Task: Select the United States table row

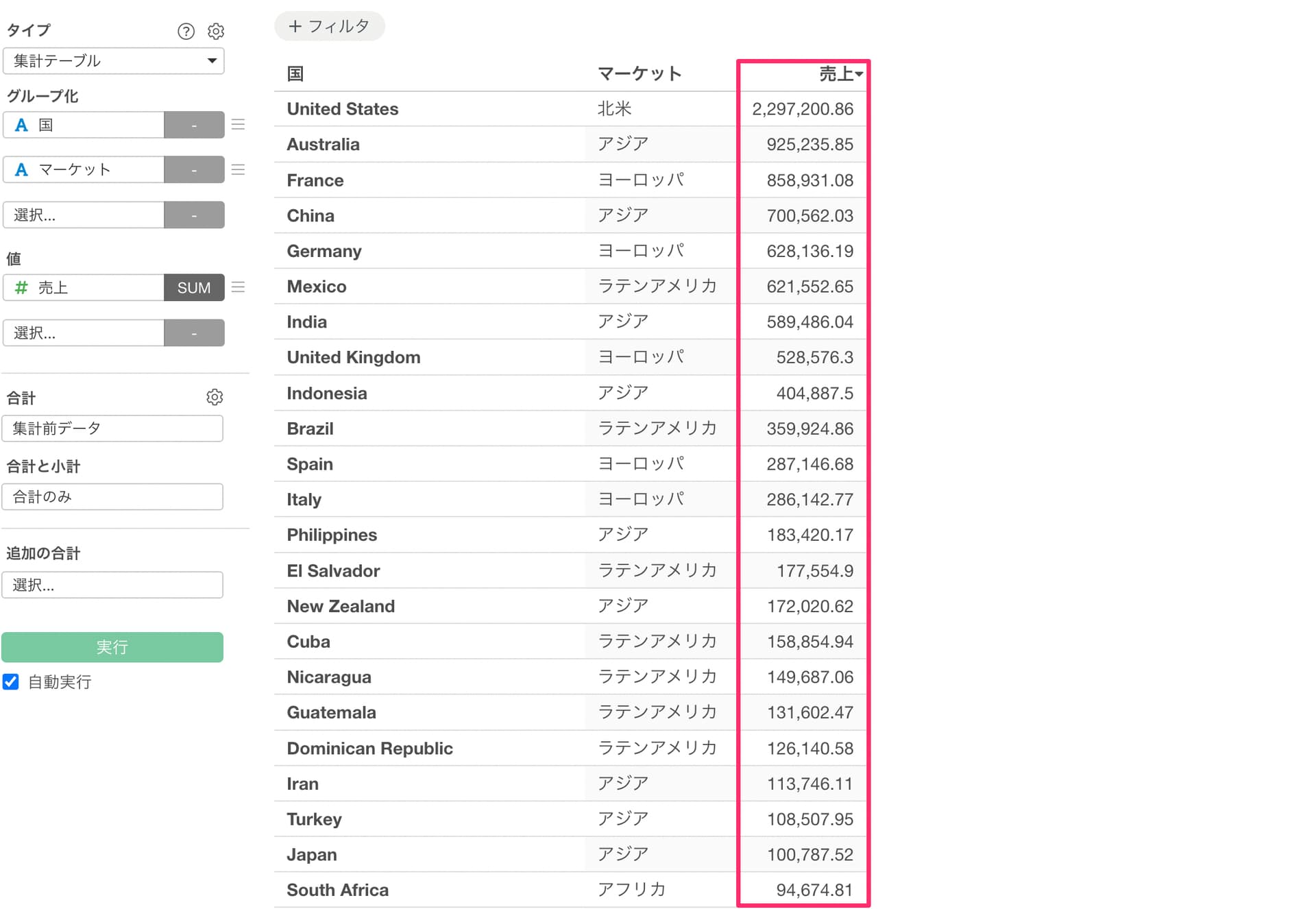Action: (343, 109)
